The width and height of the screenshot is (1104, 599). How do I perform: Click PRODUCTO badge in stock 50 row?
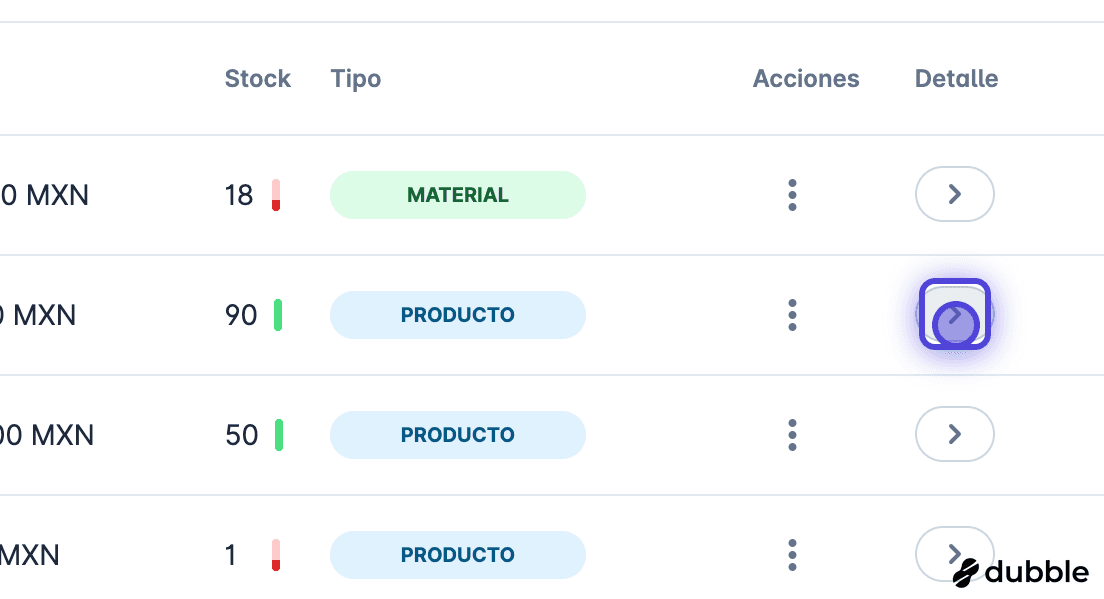(458, 435)
